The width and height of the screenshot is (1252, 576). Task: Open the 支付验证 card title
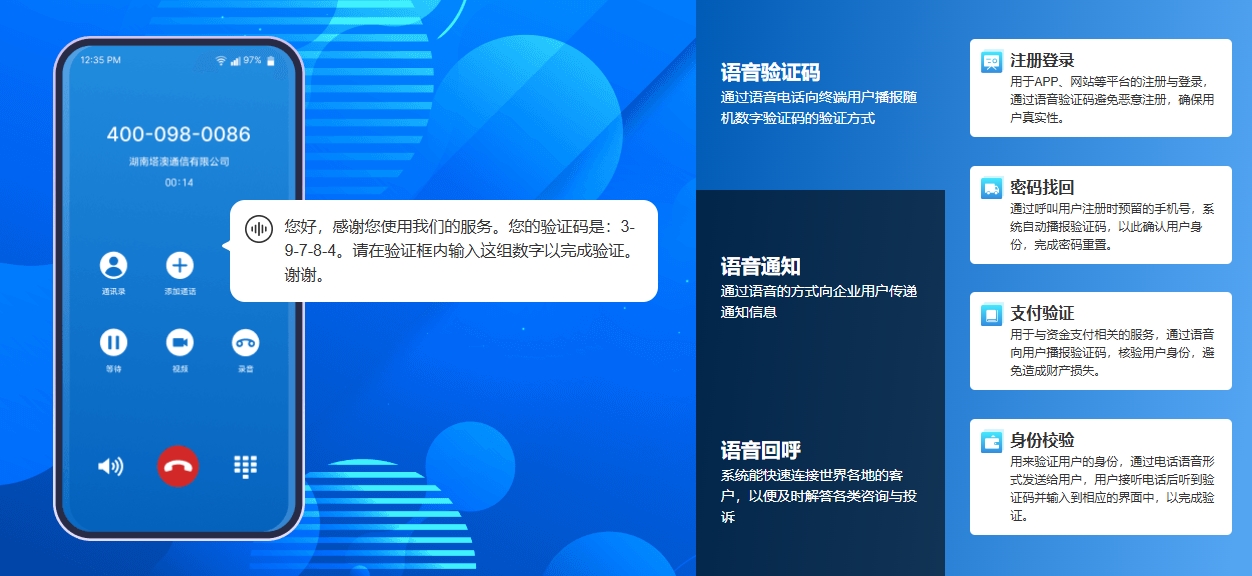coord(1042,314)
